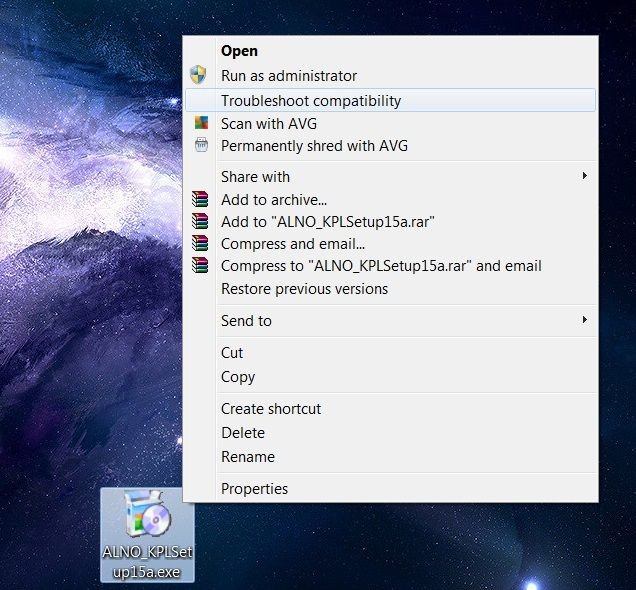
Task: Click Create shortcut menu entry
Action: point(271,409)
